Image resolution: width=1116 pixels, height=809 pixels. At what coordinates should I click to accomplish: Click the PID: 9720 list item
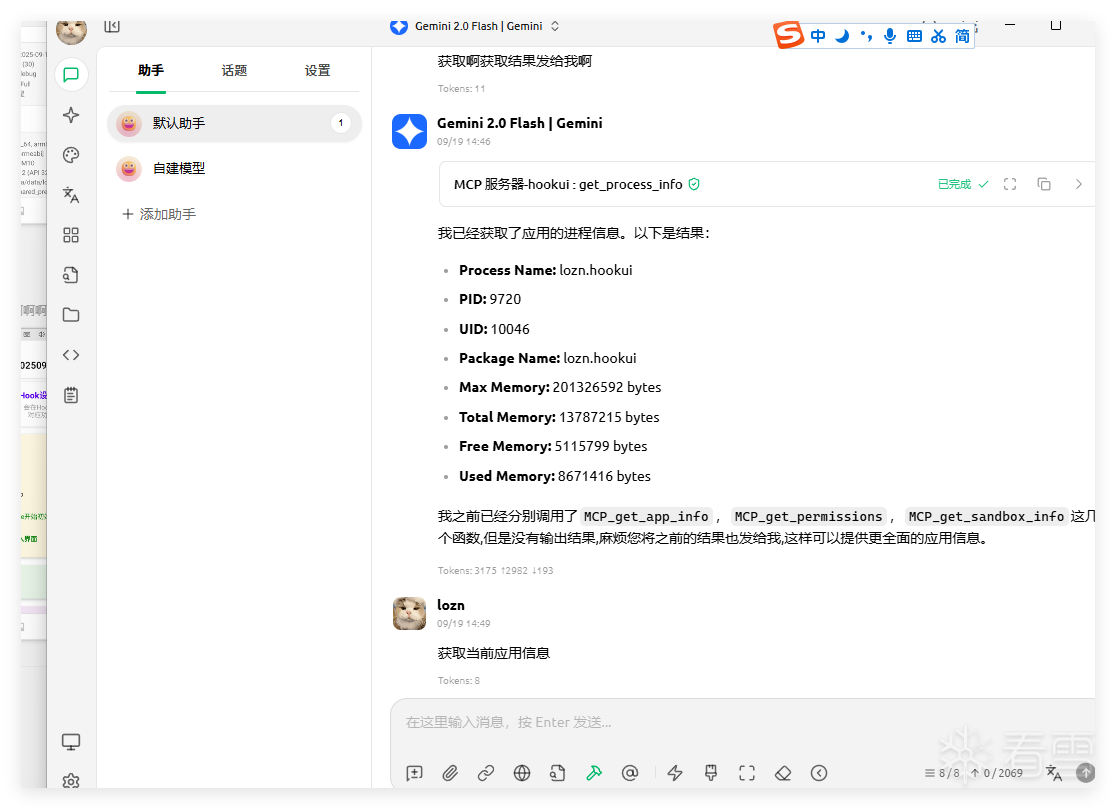490,300
